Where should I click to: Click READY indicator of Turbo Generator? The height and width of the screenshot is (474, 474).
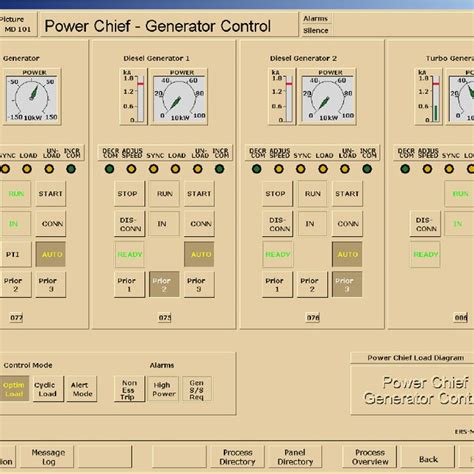(x=425, y=254)
